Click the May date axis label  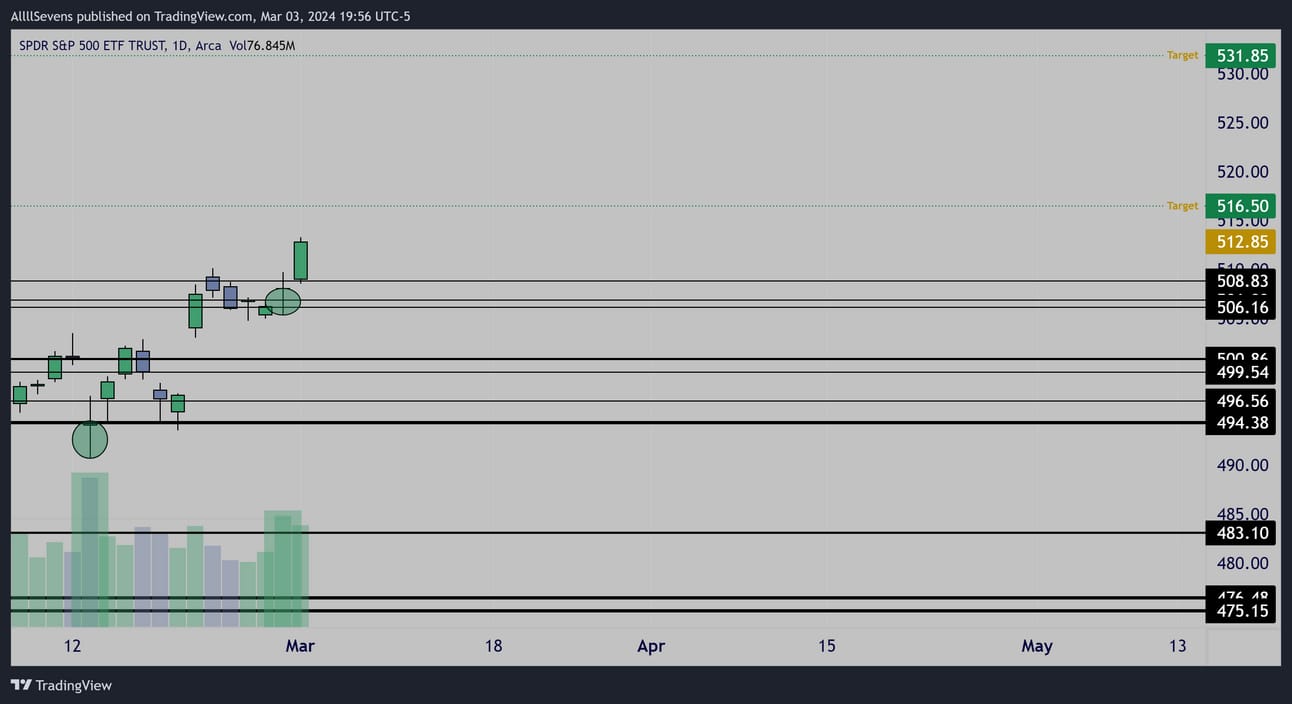coord(1037,646)
